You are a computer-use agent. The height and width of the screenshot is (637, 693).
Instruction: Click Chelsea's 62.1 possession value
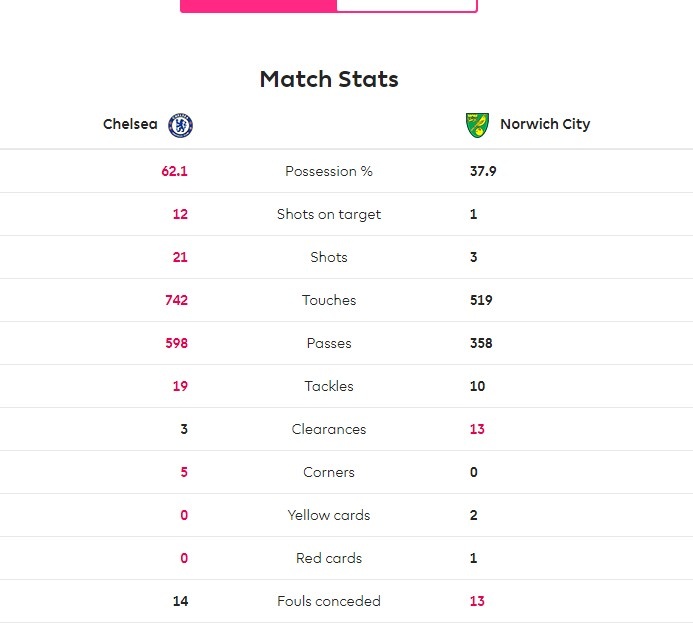[174, 171]
